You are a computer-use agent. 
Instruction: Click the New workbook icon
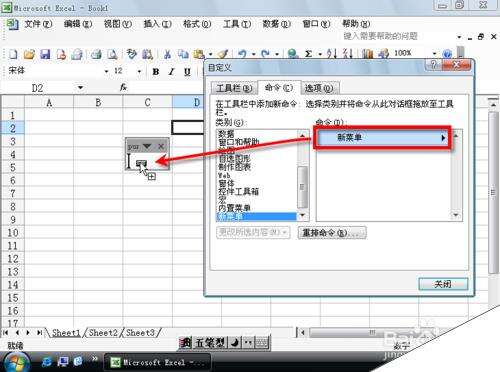tap(13, 54)
